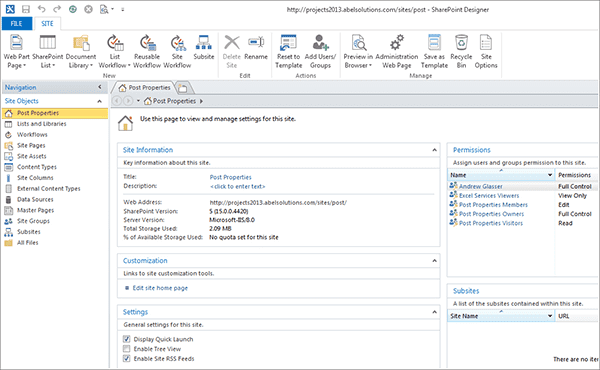Select the Andrew Glasser permission entry
This screenshot has height=370, width=600.
[x=481, y=186]
